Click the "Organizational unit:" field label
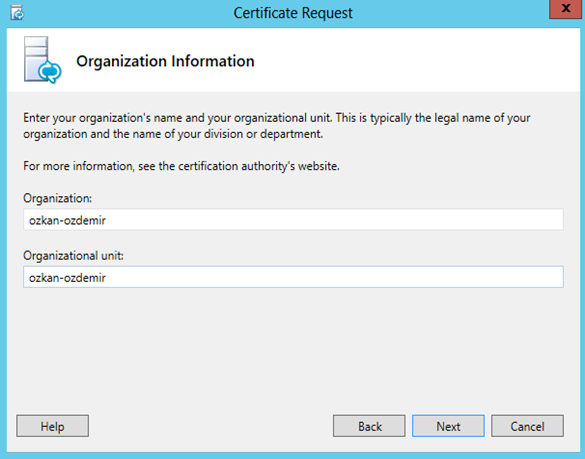585x459 pixels. [x=73, y=256]
